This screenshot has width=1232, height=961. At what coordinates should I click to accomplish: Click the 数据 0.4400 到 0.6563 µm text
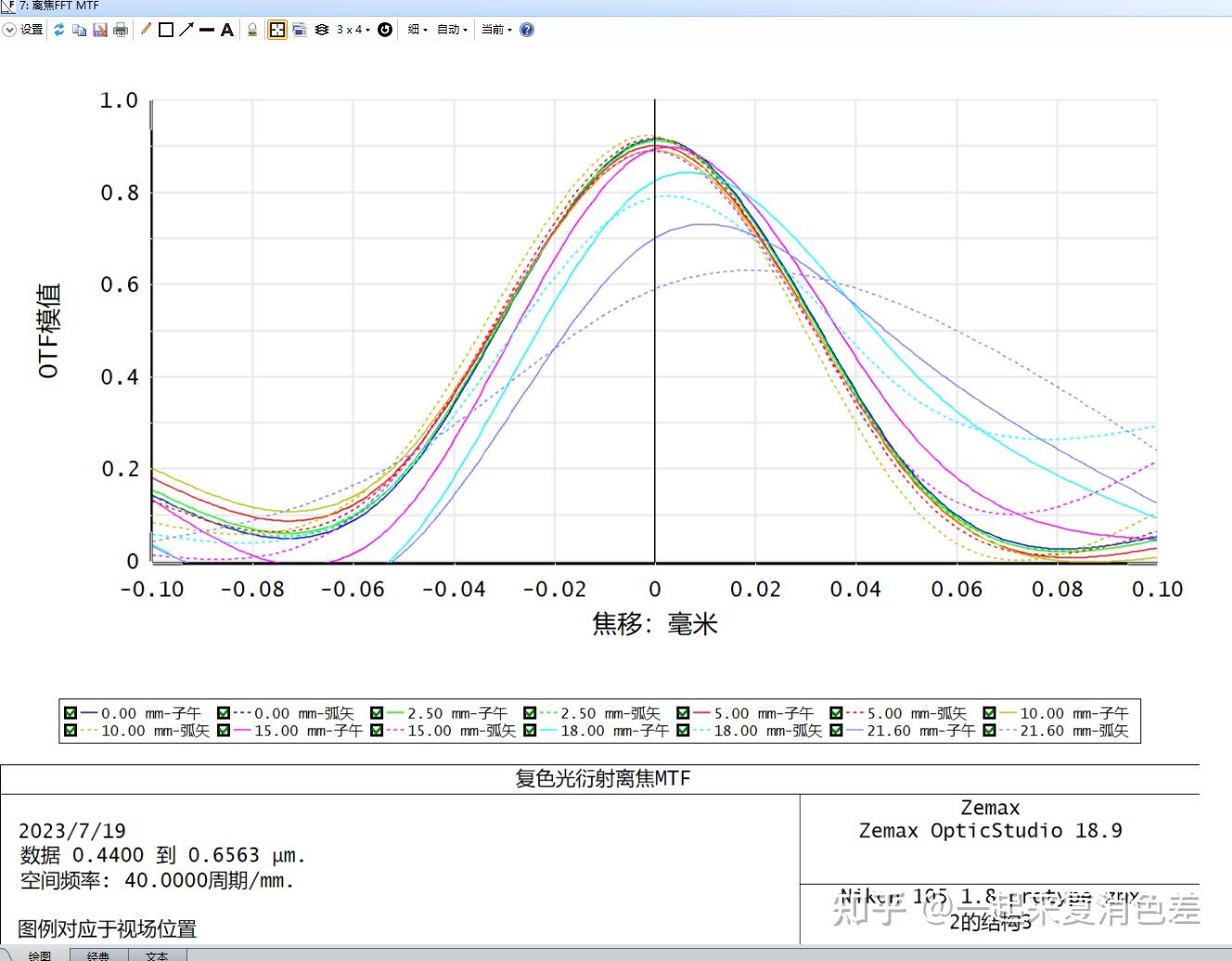162,855
